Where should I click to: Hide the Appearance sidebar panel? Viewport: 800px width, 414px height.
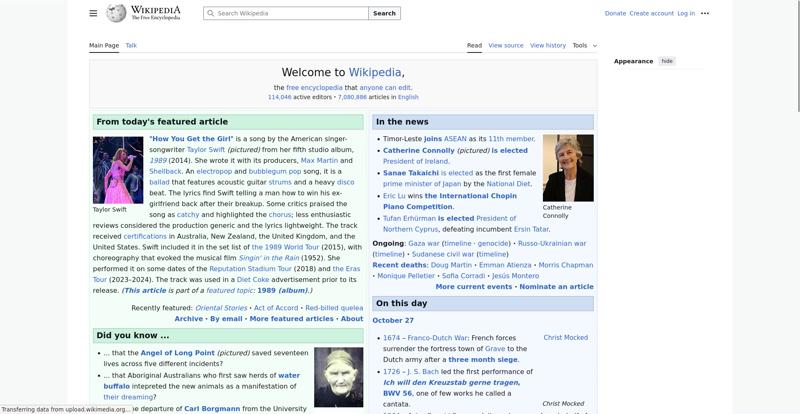667,61
